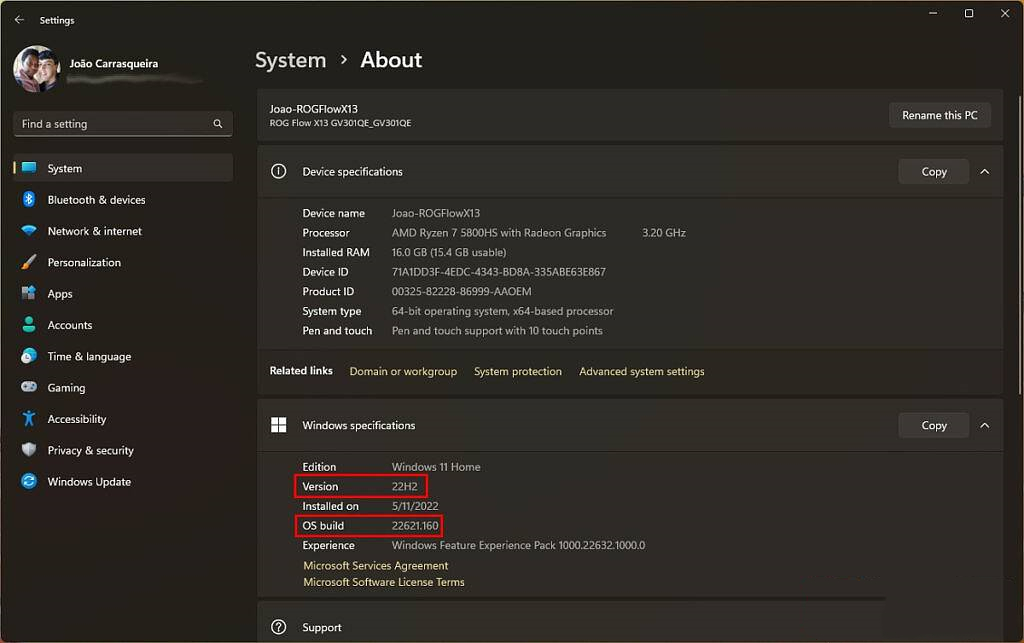This screenshot has height=643, width=1024.
Task: Open Accessibility settings
Action: coord(76,419)
